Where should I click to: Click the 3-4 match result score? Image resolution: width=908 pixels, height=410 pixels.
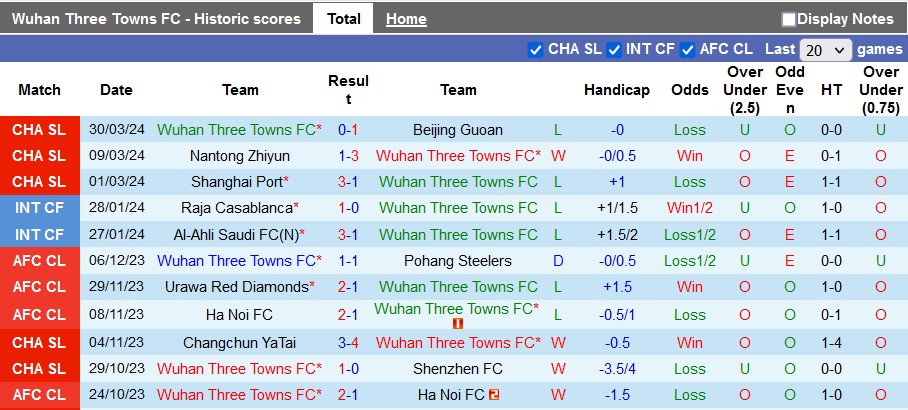point(348,342)
